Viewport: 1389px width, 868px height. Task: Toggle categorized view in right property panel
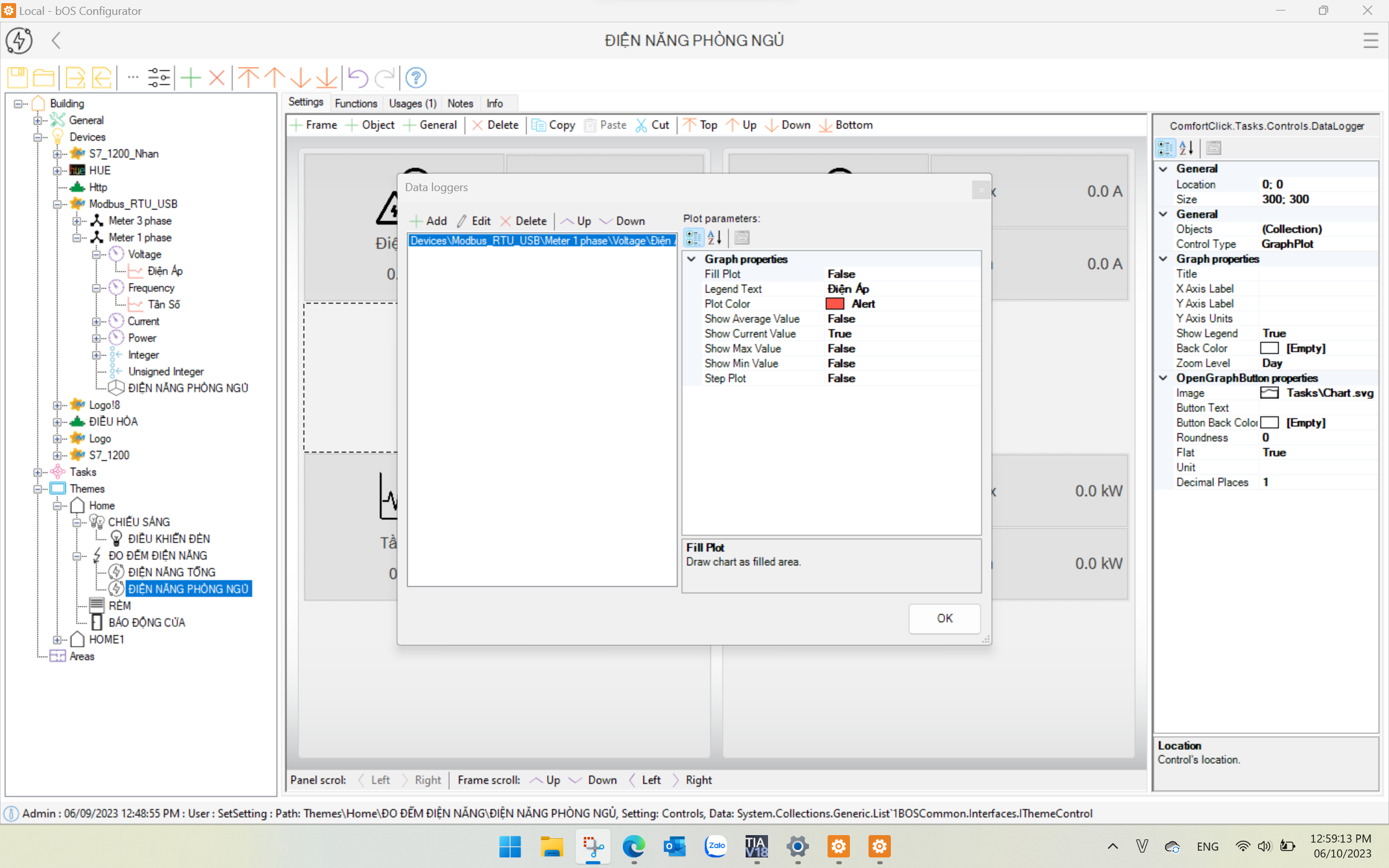[x=1165, y=148]
